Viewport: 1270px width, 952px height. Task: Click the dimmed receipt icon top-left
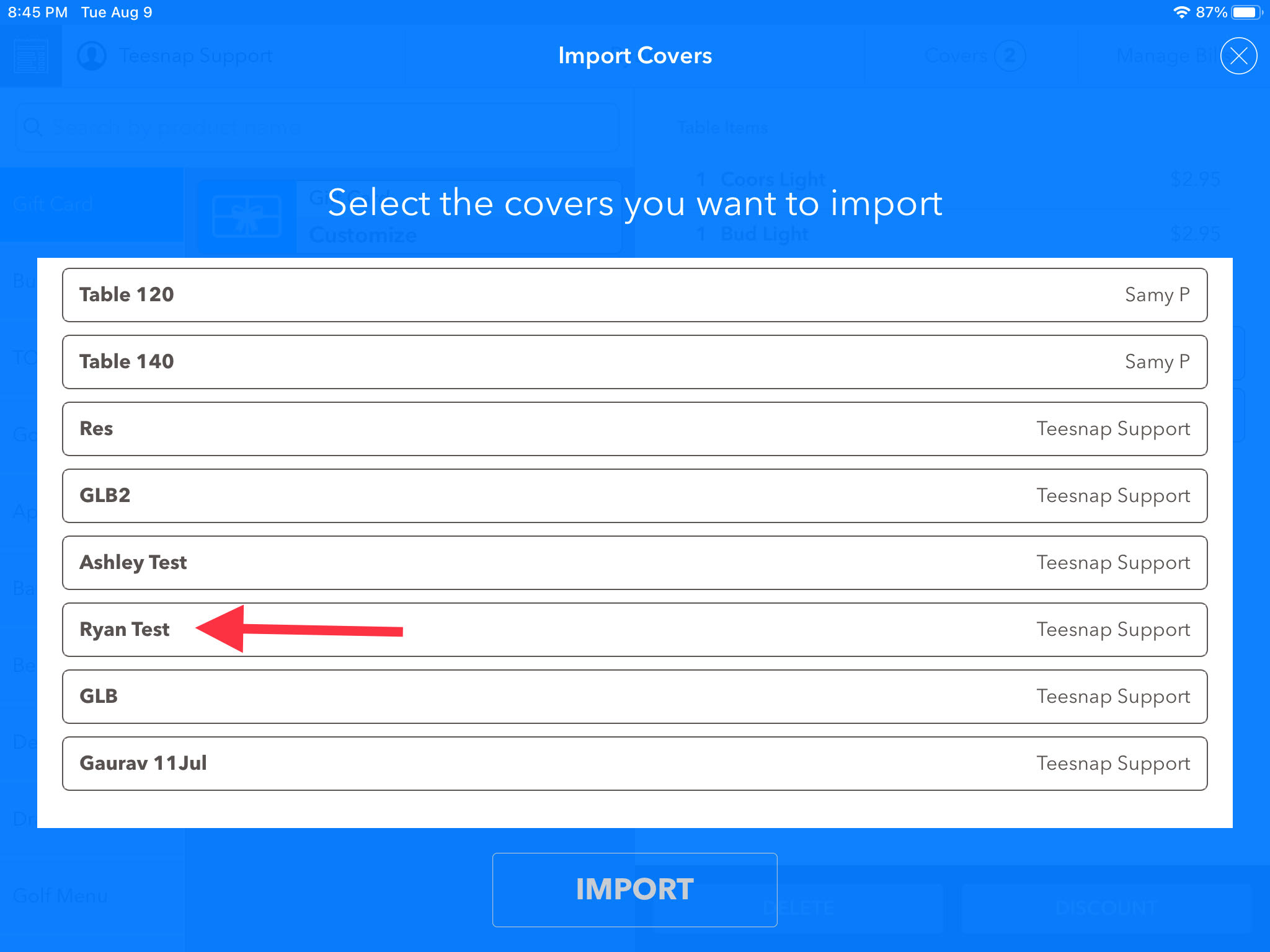click(x=31, y=56)
